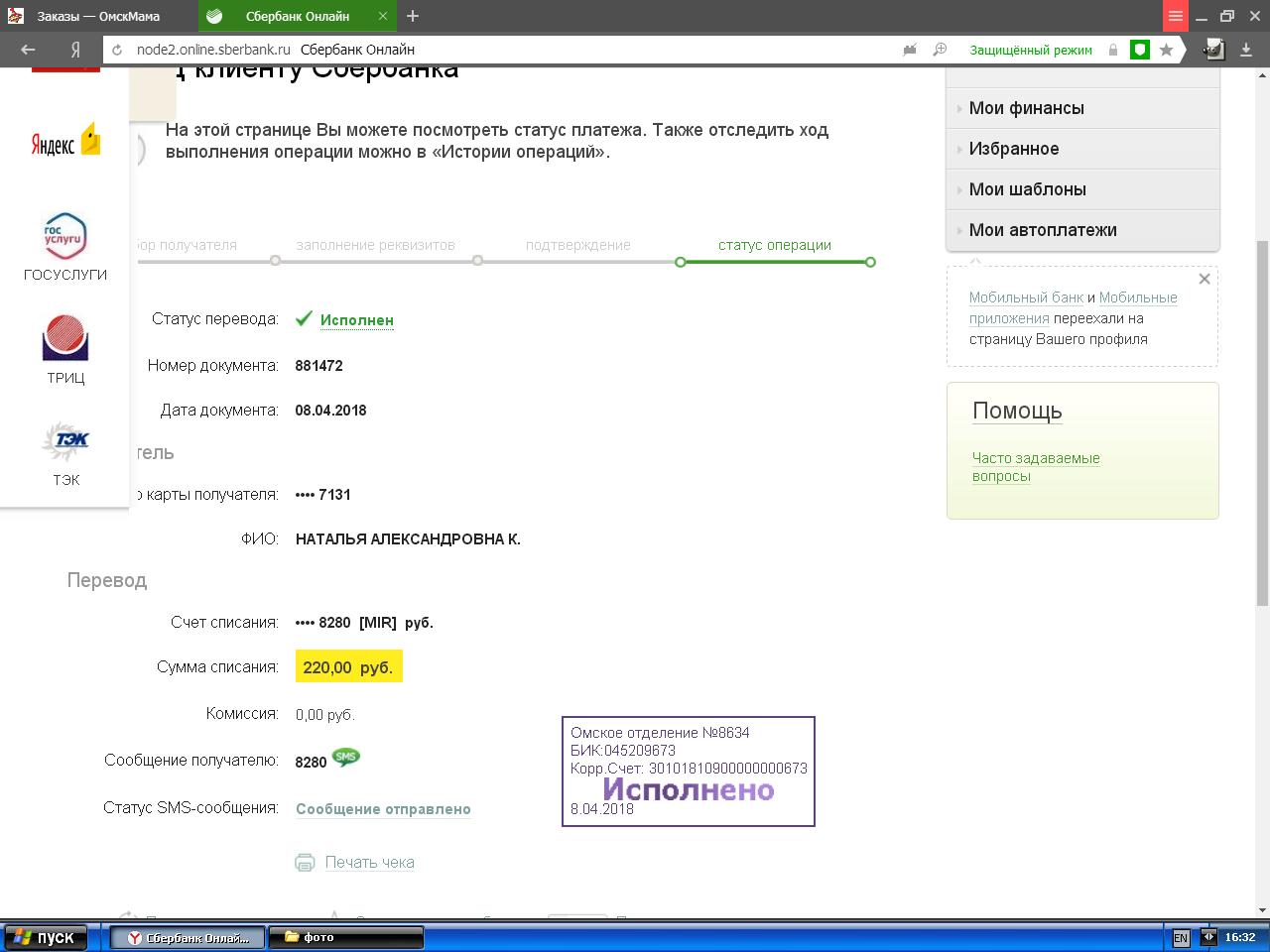Click the recipient card number •••• 7131
Screen dimensions: 1270x952
click(x=322, y=495)
